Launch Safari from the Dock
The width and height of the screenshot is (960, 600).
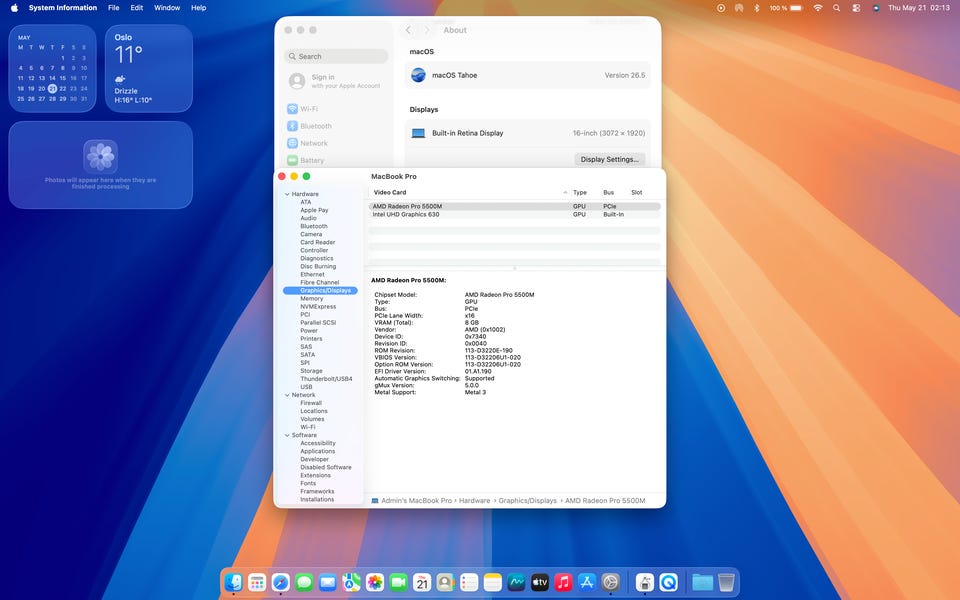click(x=280, y=582)
